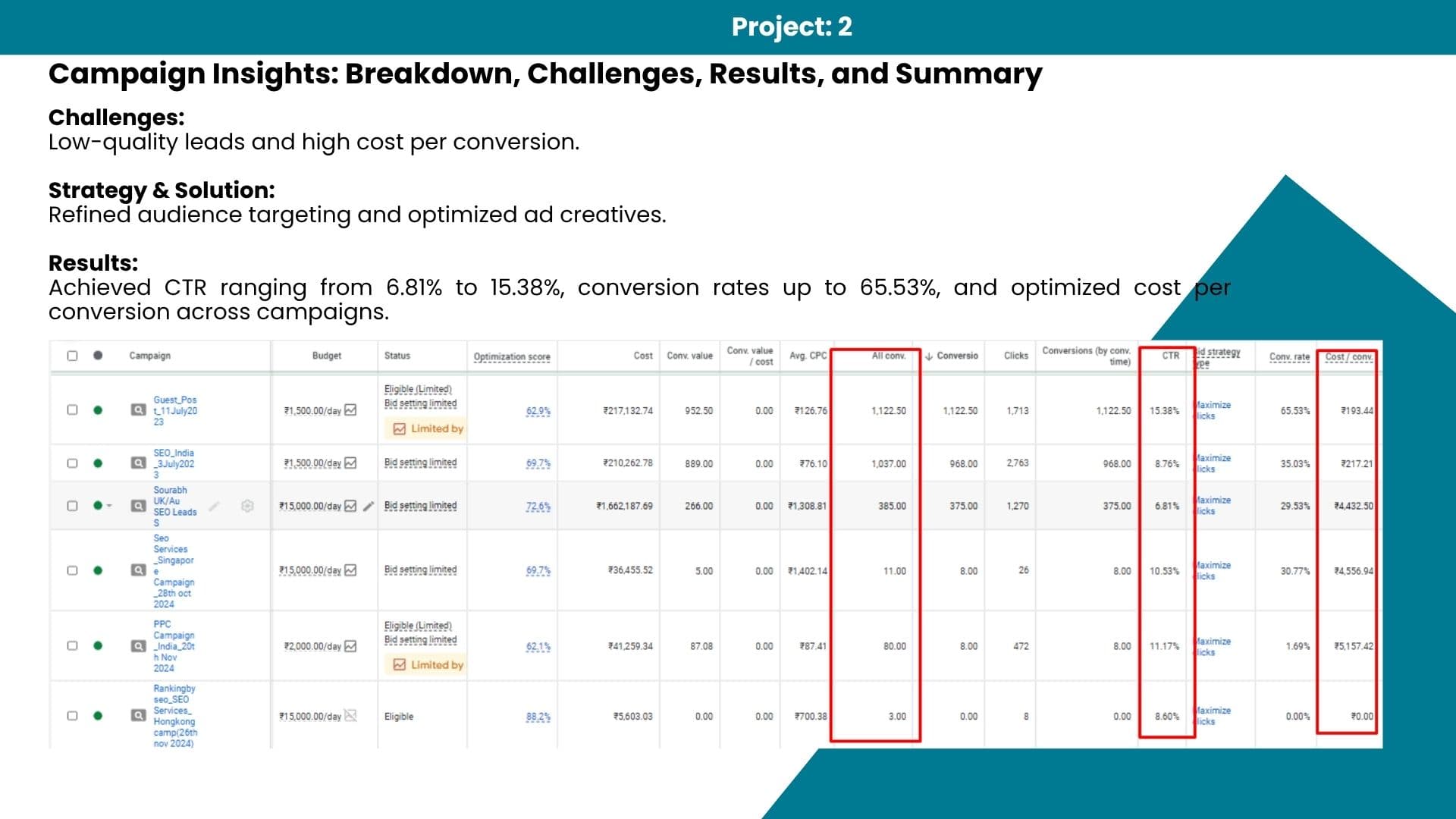Click the search campaign icon beside Guest_Post_11July2023
Image resolution: width=1456 pixels, height=819 pixels.
tap(138, 410)
